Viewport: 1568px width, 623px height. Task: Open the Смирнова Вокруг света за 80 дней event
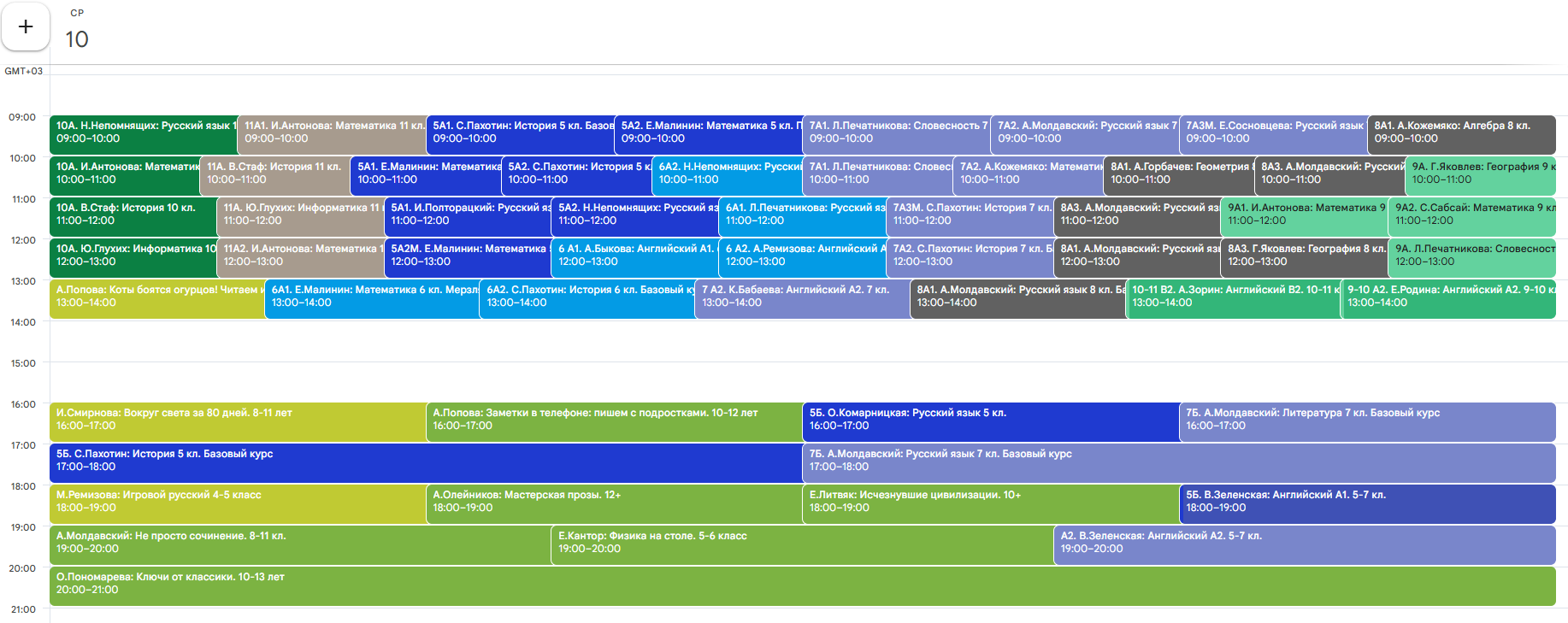click(237, 420)
